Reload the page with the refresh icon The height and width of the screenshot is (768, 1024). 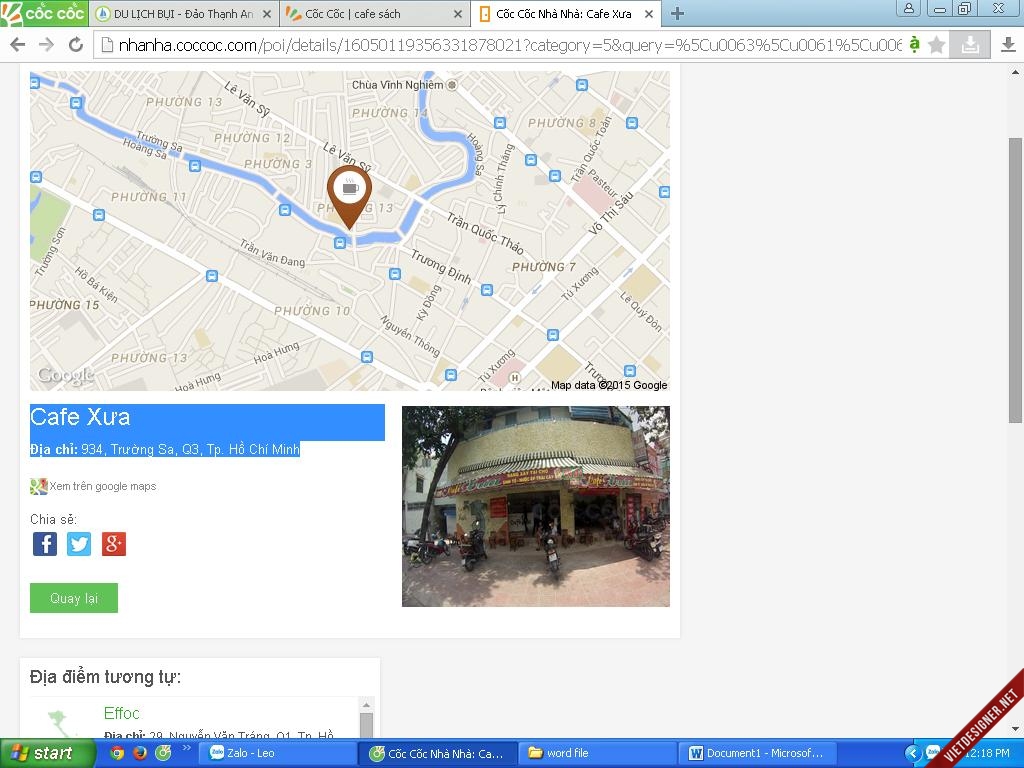point(76,44)
